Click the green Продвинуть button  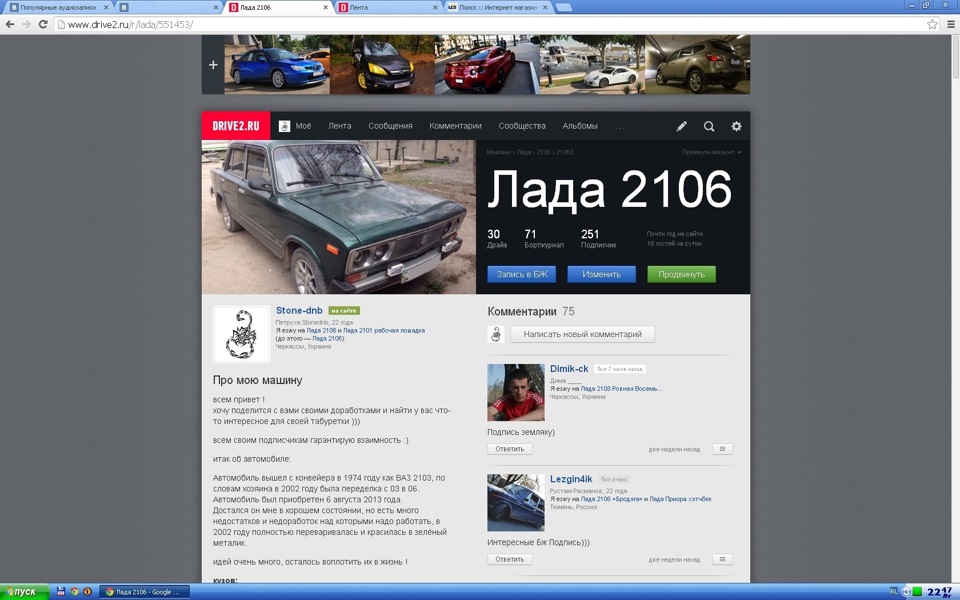[681, 274]
